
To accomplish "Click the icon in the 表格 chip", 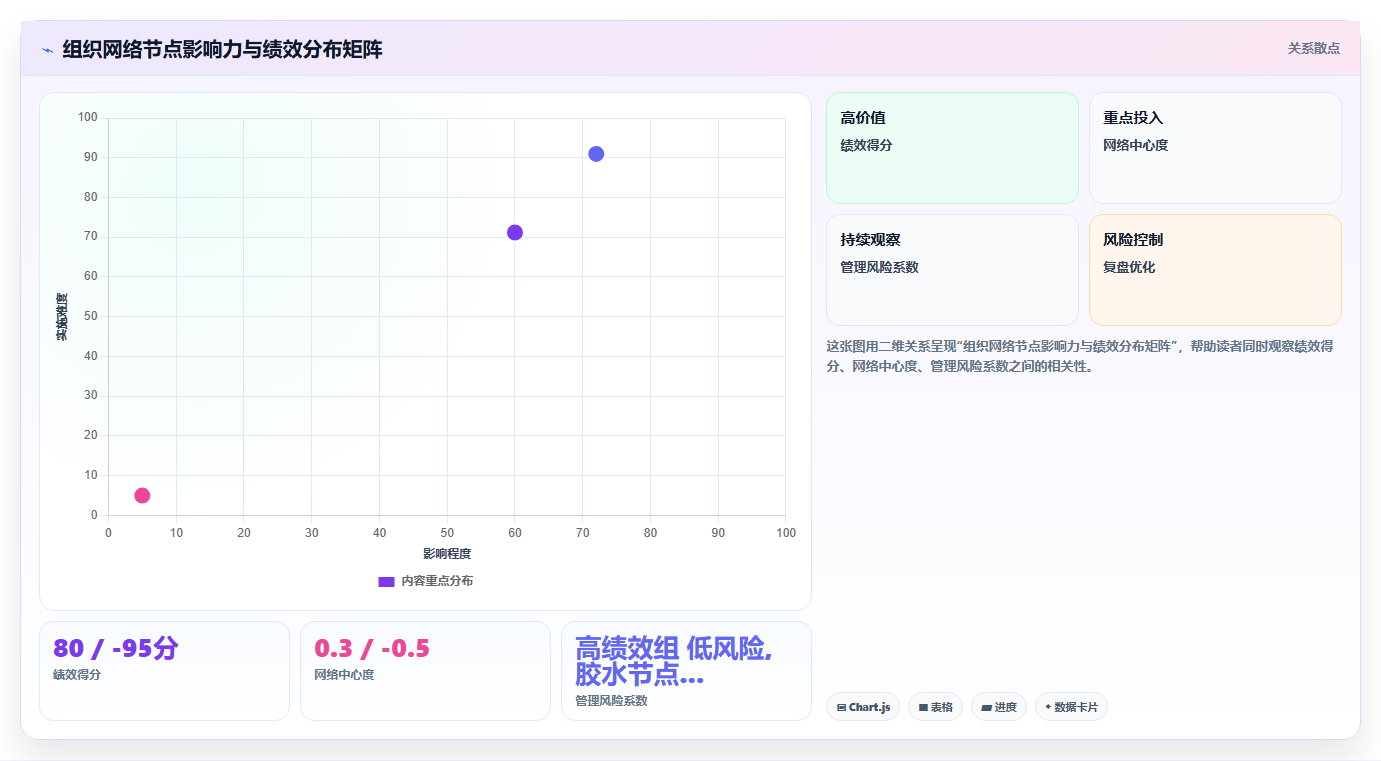I will point(923,707).
